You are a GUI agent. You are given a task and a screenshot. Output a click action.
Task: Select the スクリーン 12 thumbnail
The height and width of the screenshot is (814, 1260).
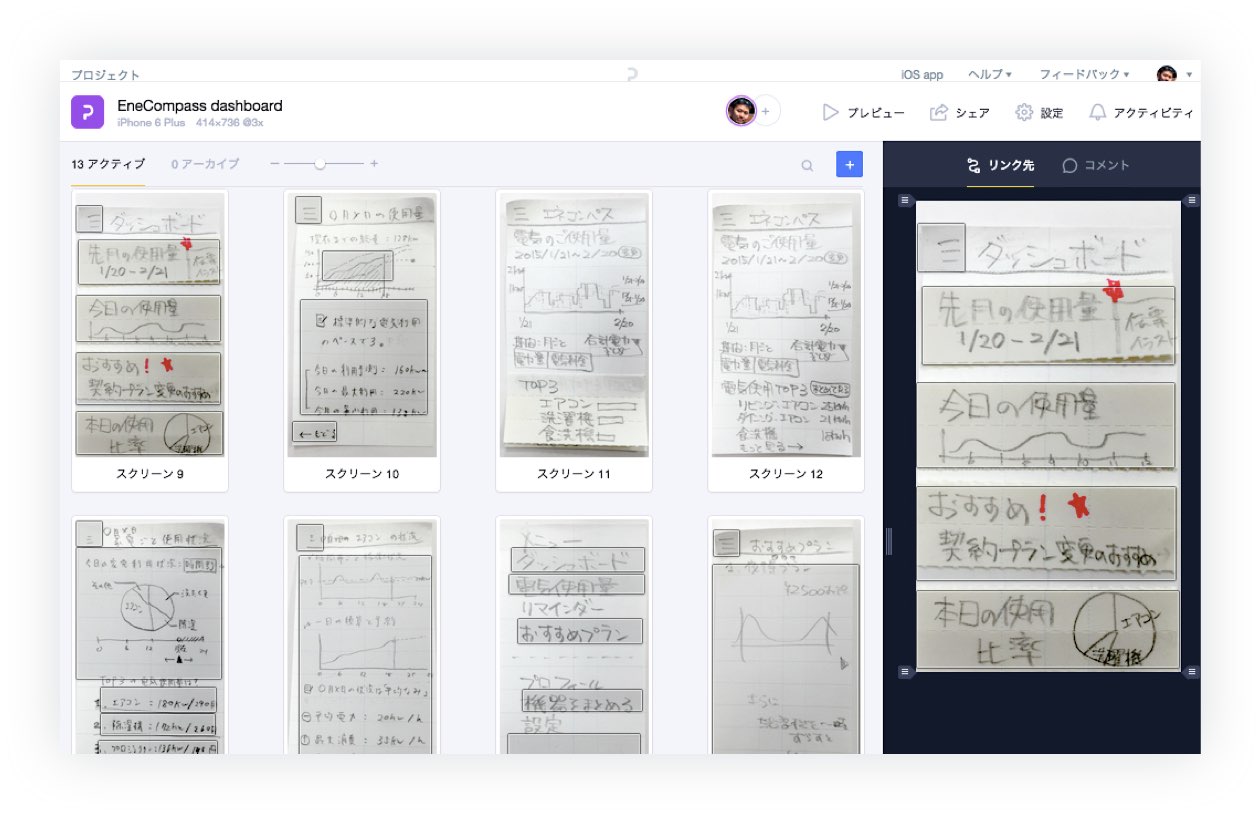tap(786, 325)
